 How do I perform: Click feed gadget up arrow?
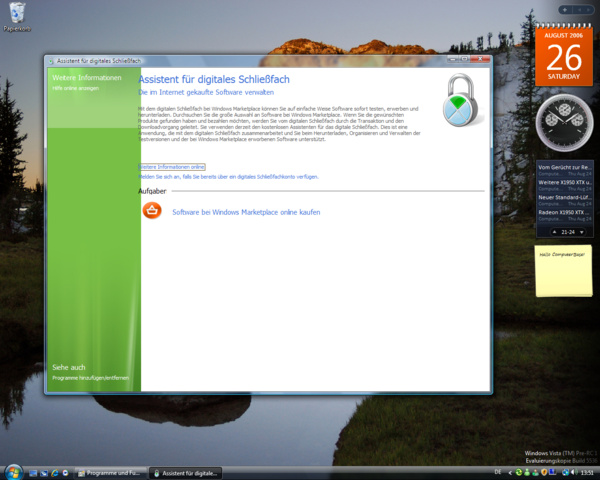click(x=554, y=232)
